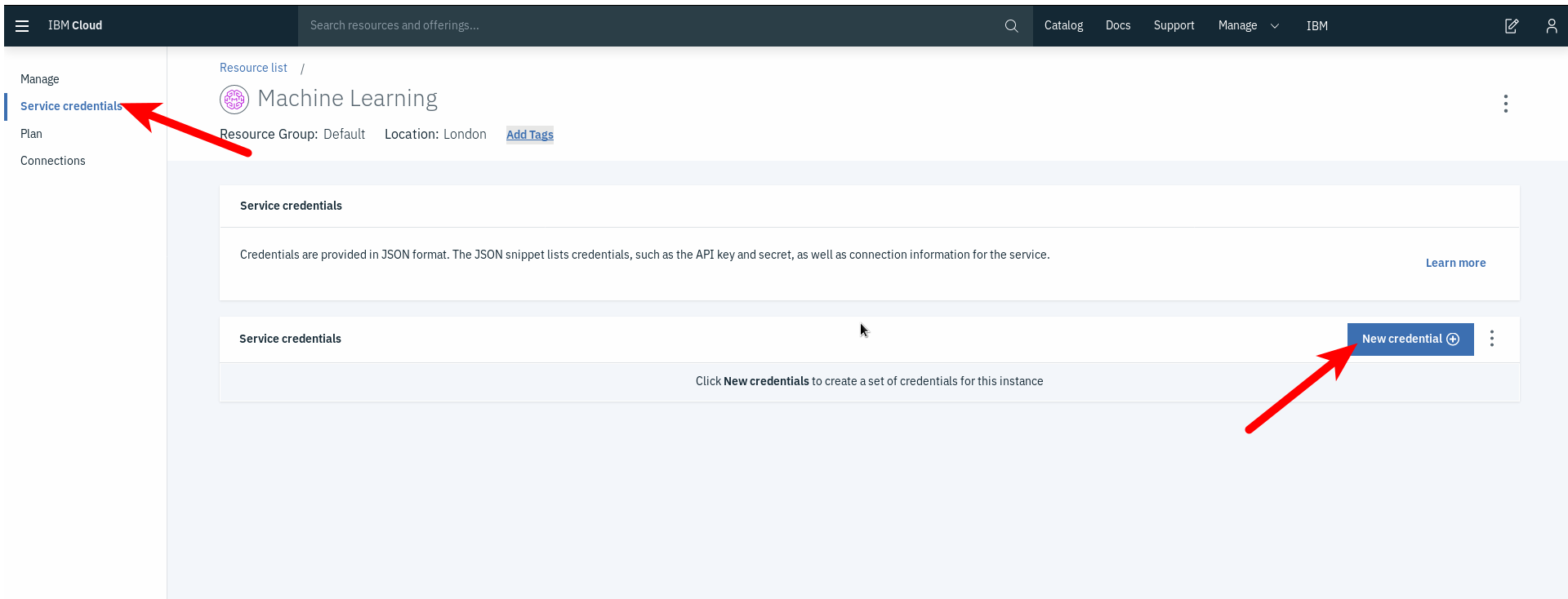Open the Support menu item
Screen dimensions: 1568x599
(x=1174, y=25)
